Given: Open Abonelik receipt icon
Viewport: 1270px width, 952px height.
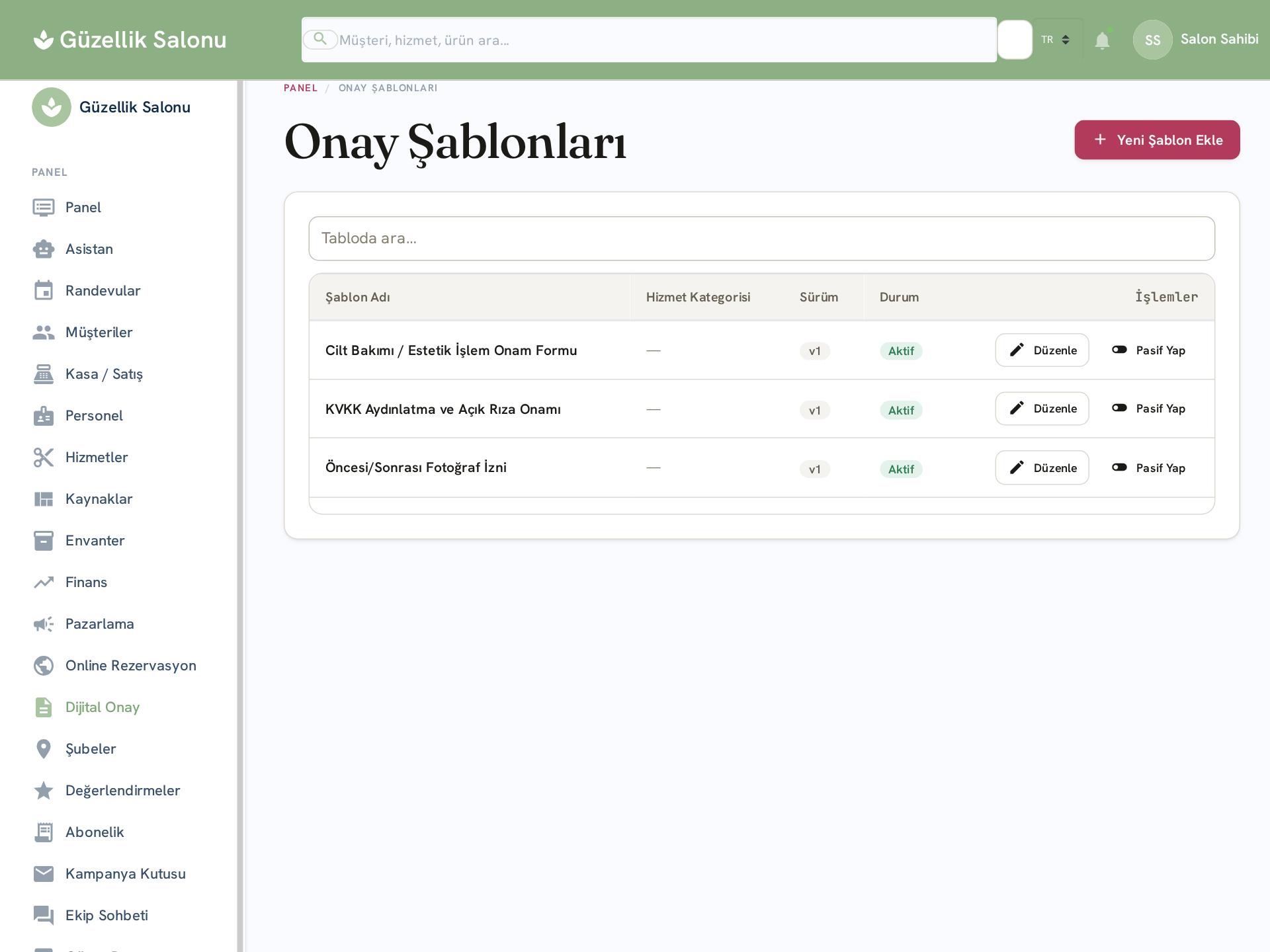Looking at the screenshot, I should 44,832.
